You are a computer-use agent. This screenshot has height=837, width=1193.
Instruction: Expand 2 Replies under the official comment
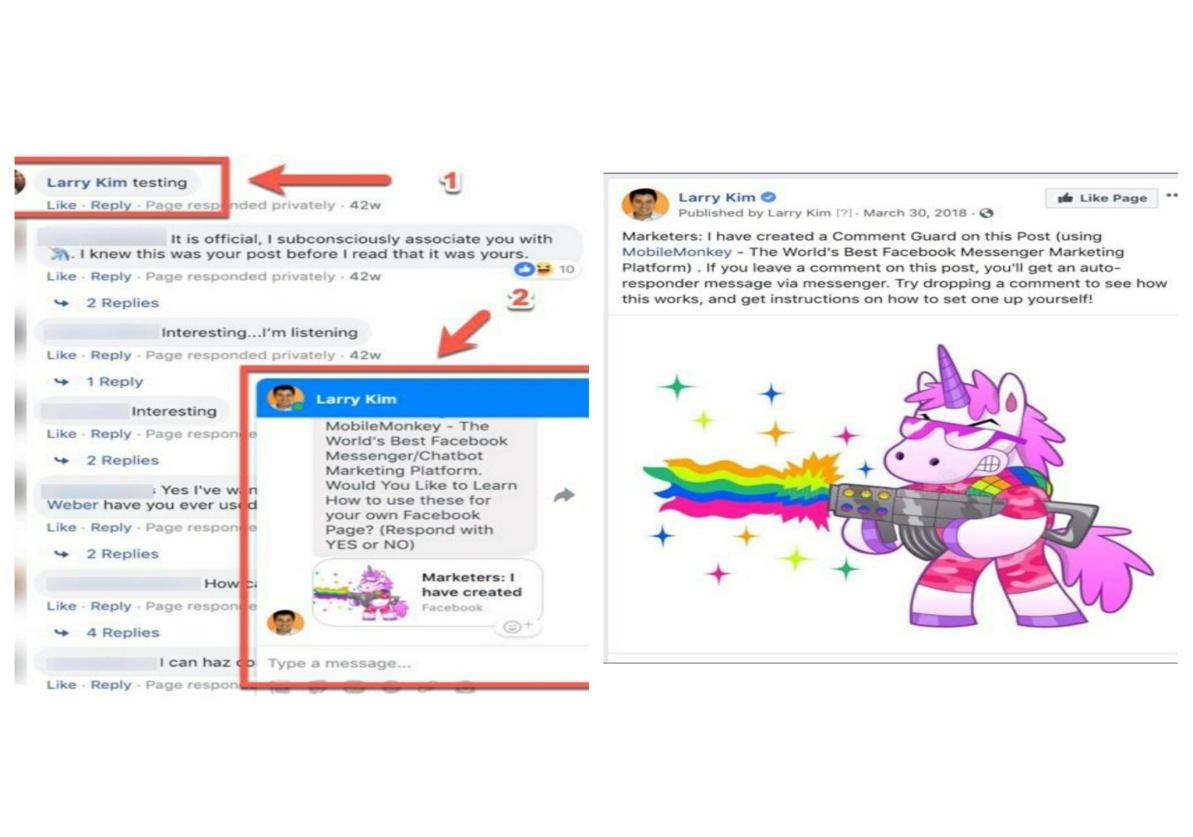pos(122,303)
